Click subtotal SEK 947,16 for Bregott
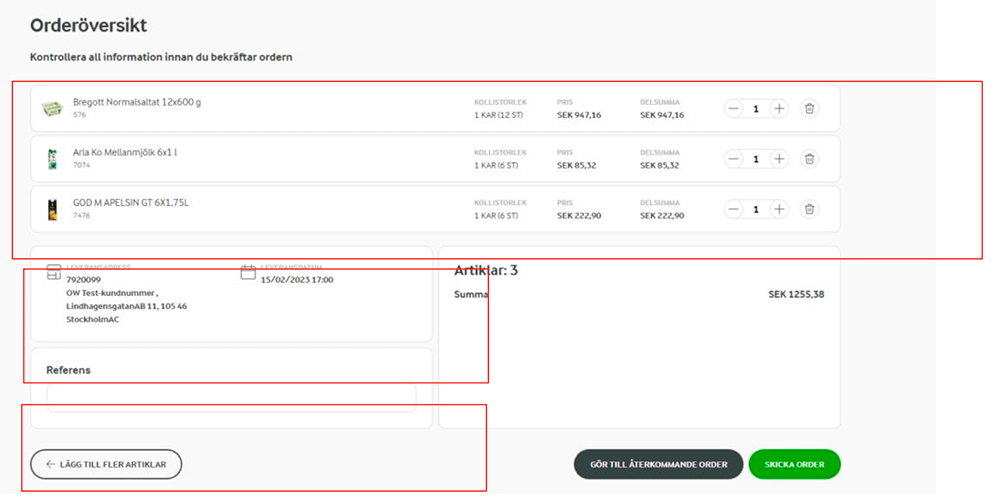 pyautogui.click(x=662, y=115)
